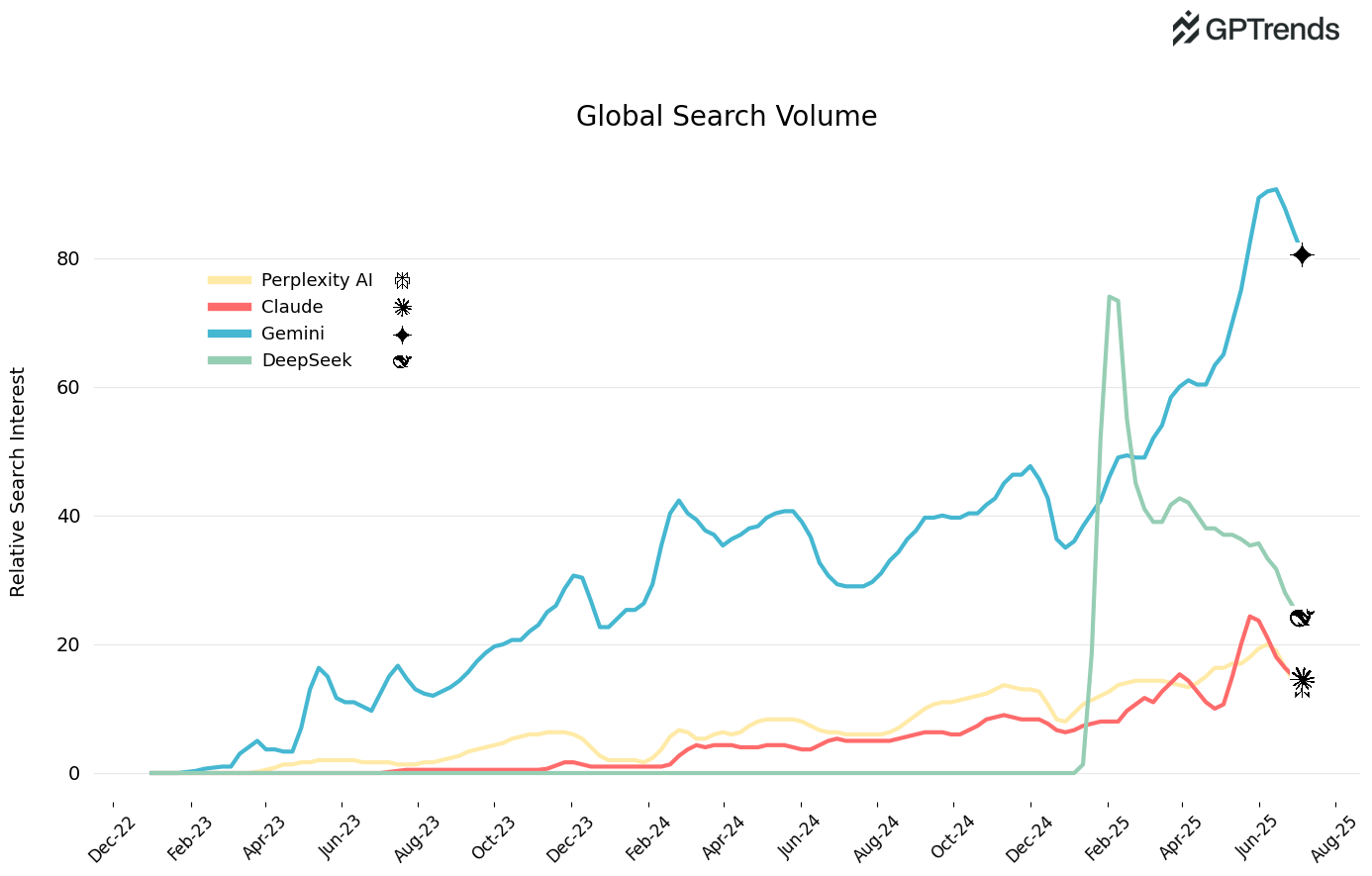Click the 'Relative Search Interest' axis label
This screenshot has height=876, width=1372.
pos(18,482)
